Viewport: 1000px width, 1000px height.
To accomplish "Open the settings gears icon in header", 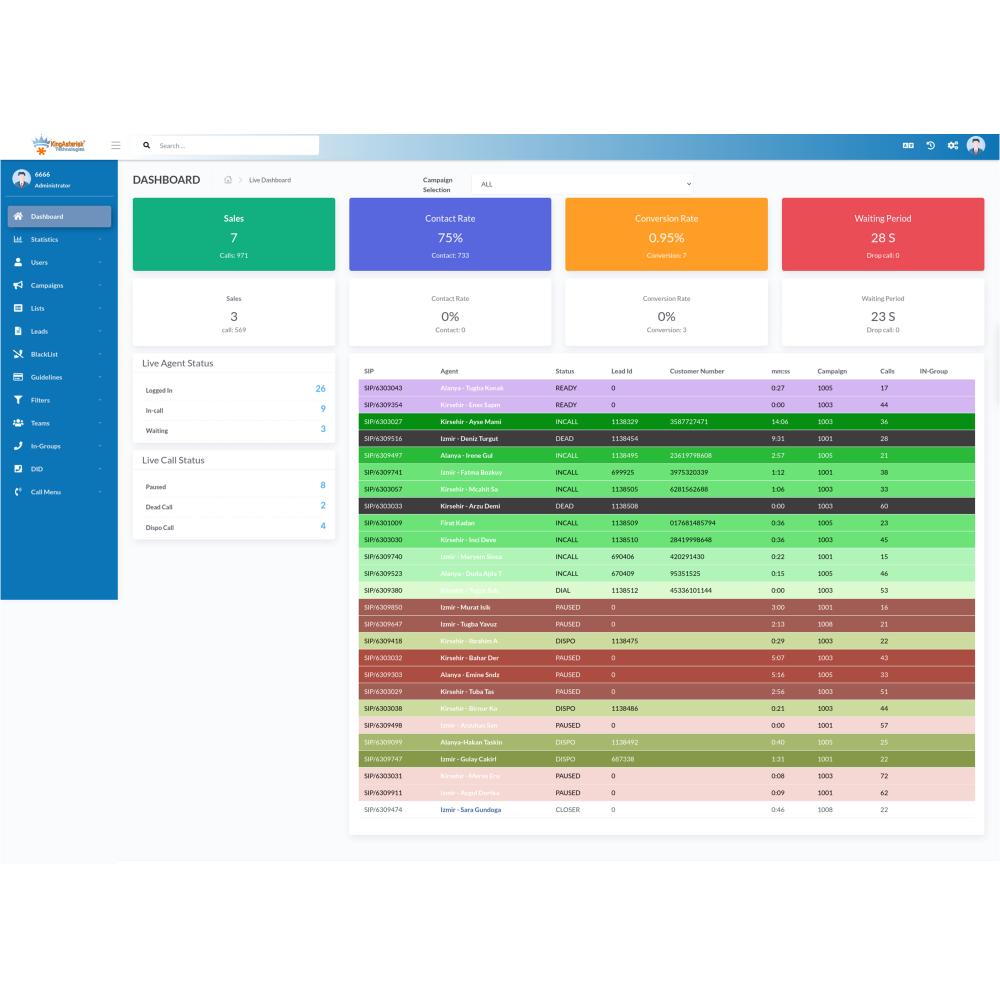I will (952, 146).
